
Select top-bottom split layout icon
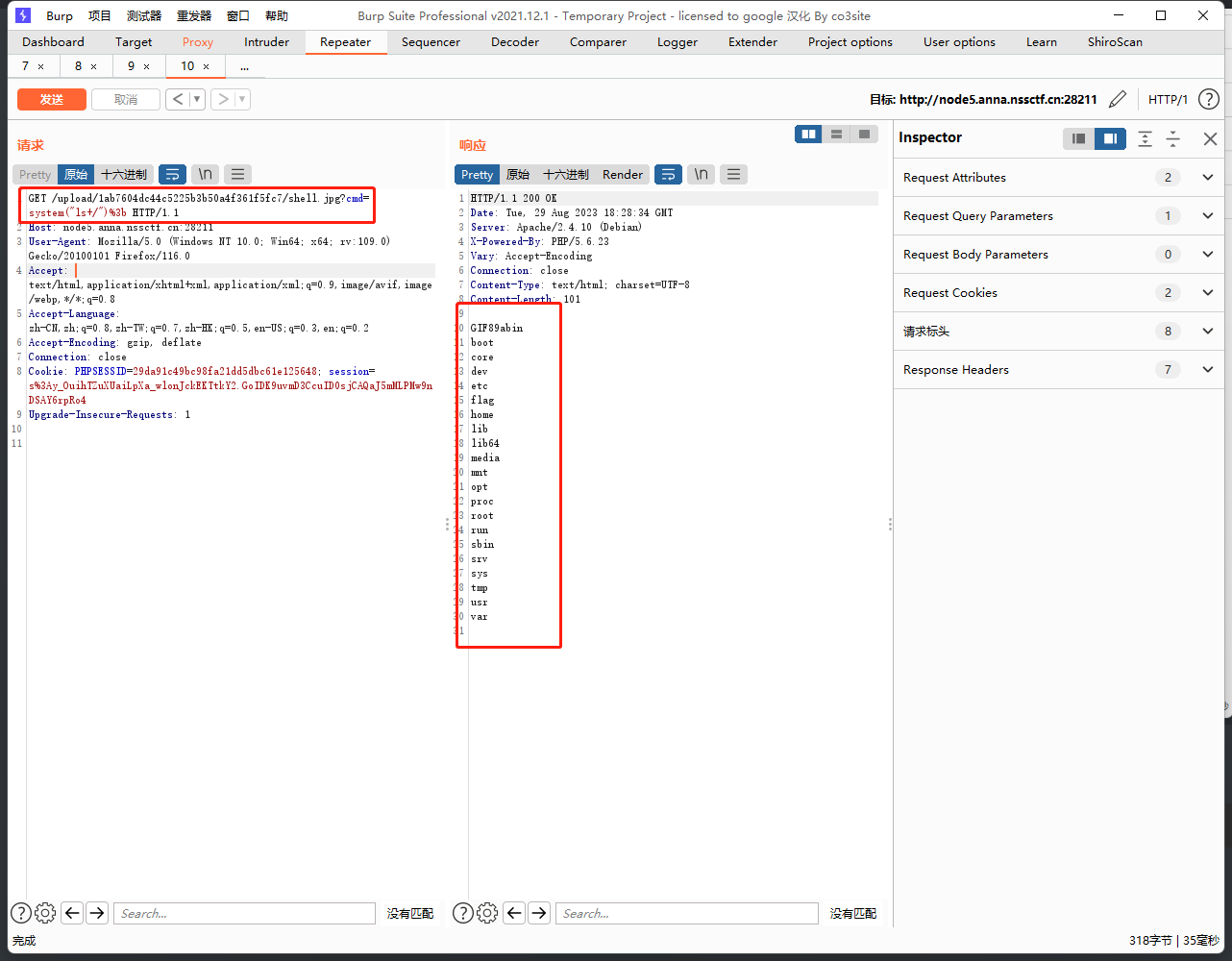pyautogui.click(x=837, y=135)
